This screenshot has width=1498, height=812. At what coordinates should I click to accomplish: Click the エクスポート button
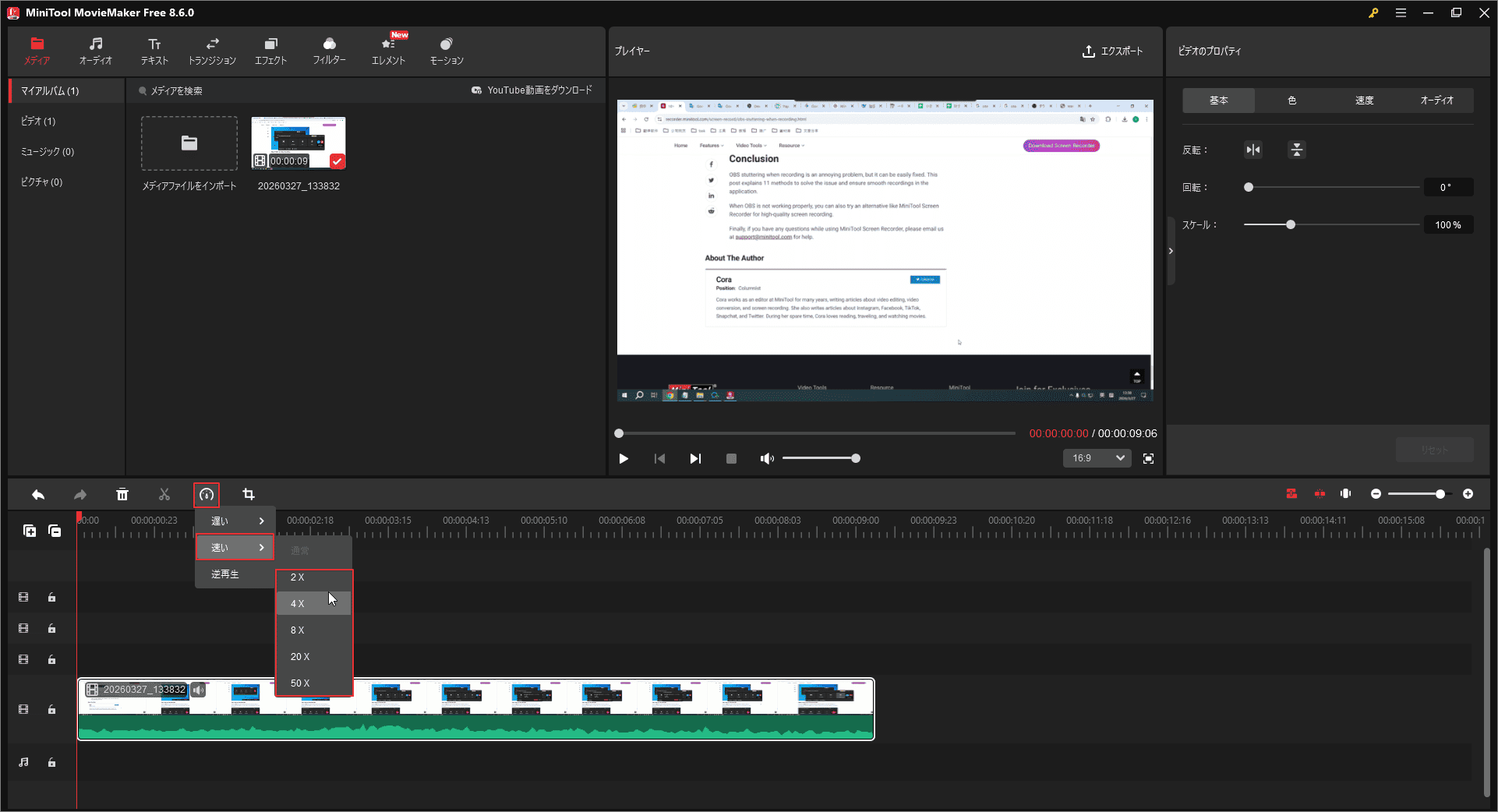[x=1114, y=51]
